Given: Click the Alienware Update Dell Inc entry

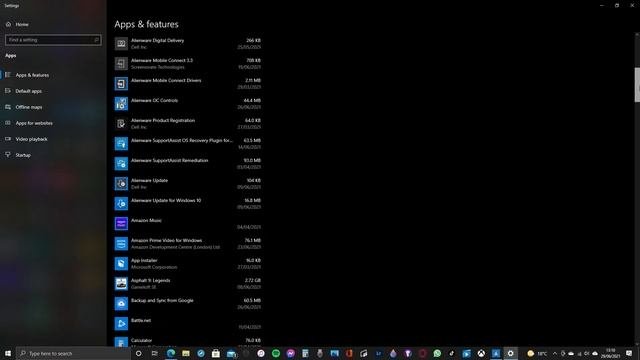Looking at the screenshot, I should point(188,184).
